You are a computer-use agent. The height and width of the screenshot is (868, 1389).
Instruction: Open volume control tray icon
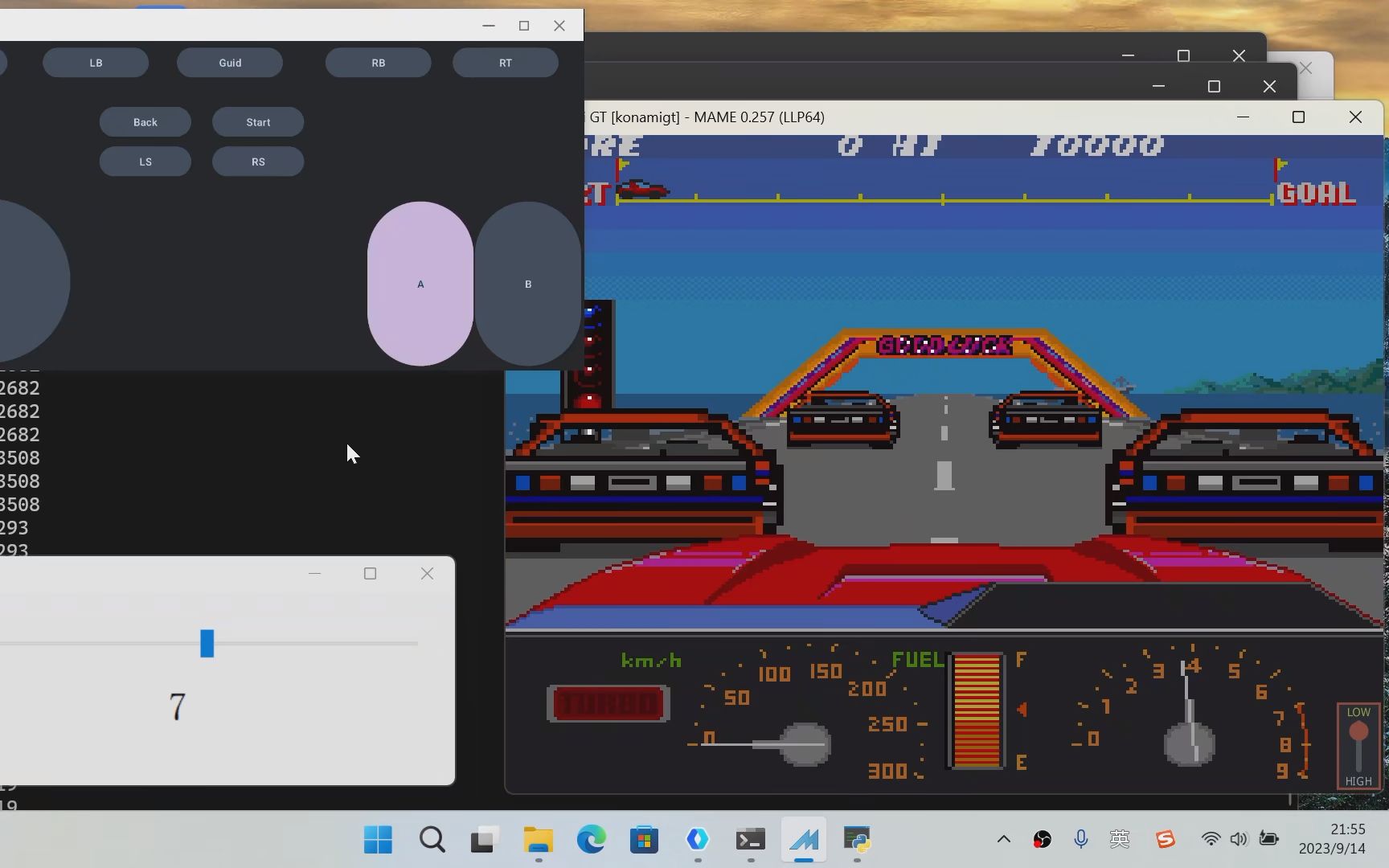(1239, 839)
